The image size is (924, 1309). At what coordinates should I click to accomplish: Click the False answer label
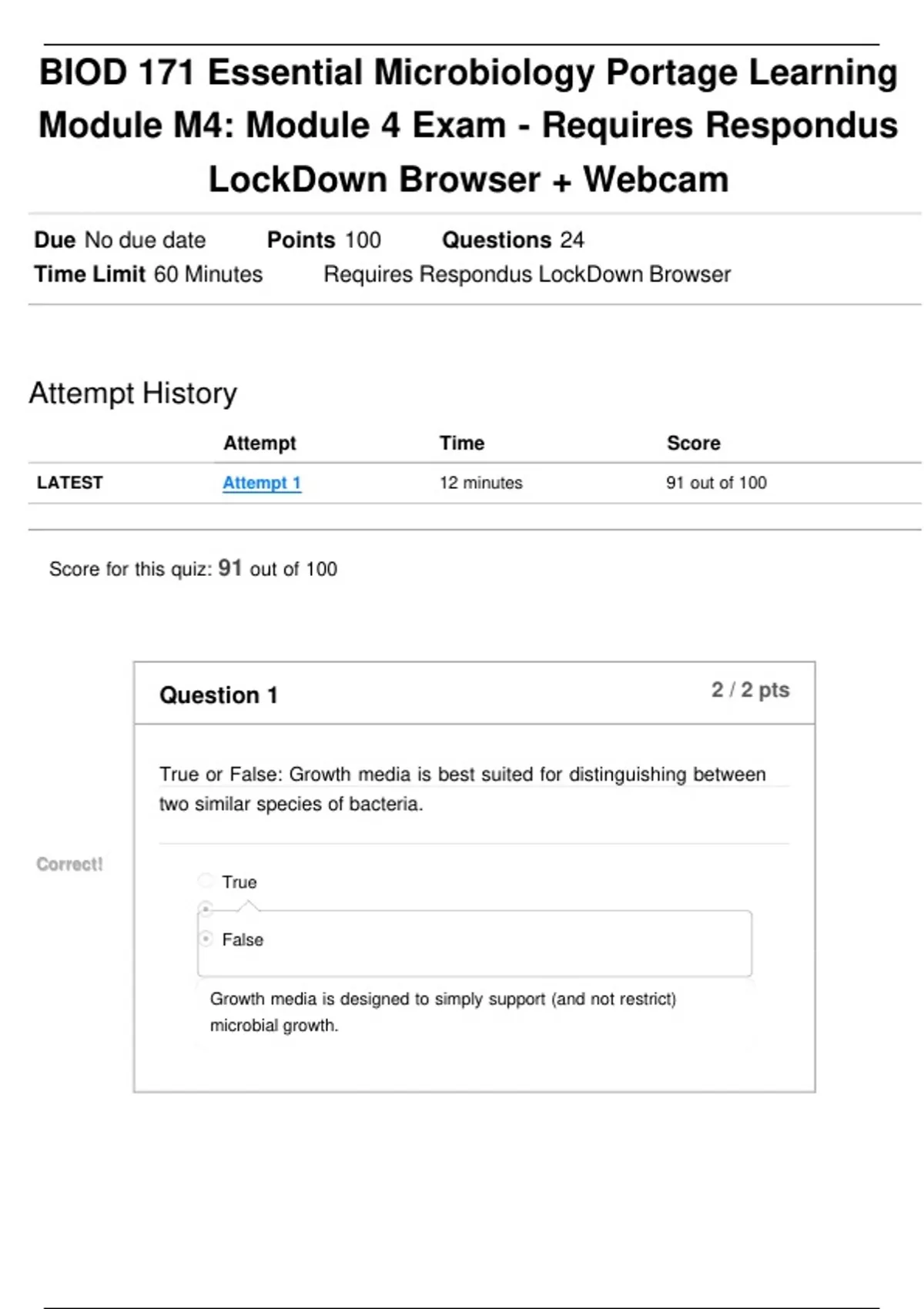click(x=243, y=939)
